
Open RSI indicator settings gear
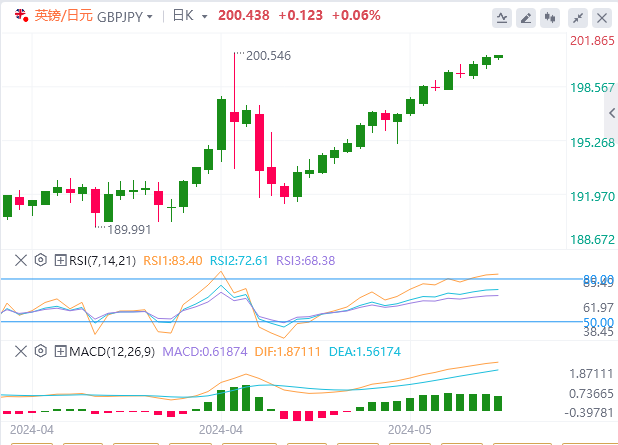pos(40,260)
